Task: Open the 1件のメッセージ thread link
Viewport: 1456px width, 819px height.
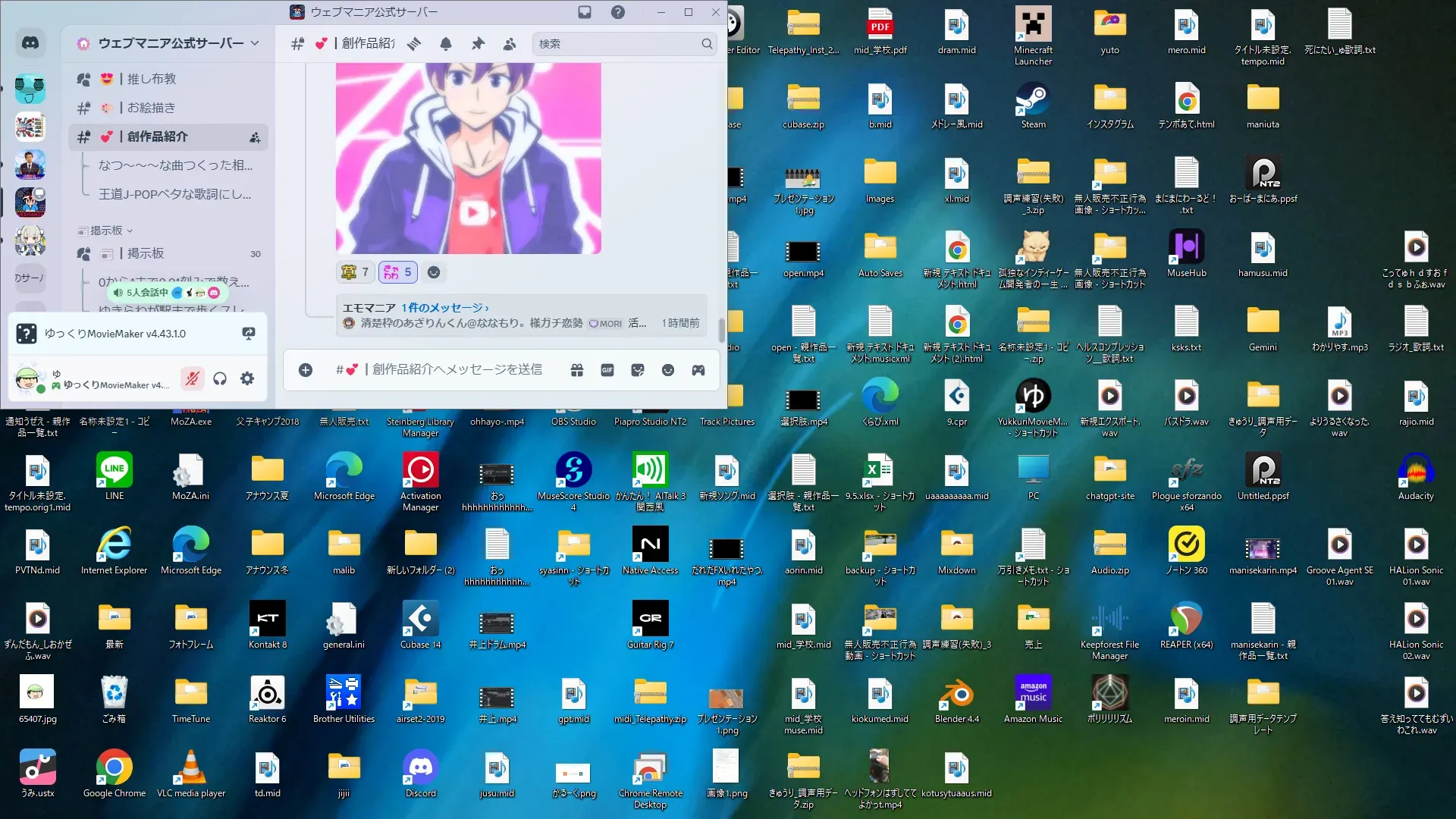Action: click(444, 308)
